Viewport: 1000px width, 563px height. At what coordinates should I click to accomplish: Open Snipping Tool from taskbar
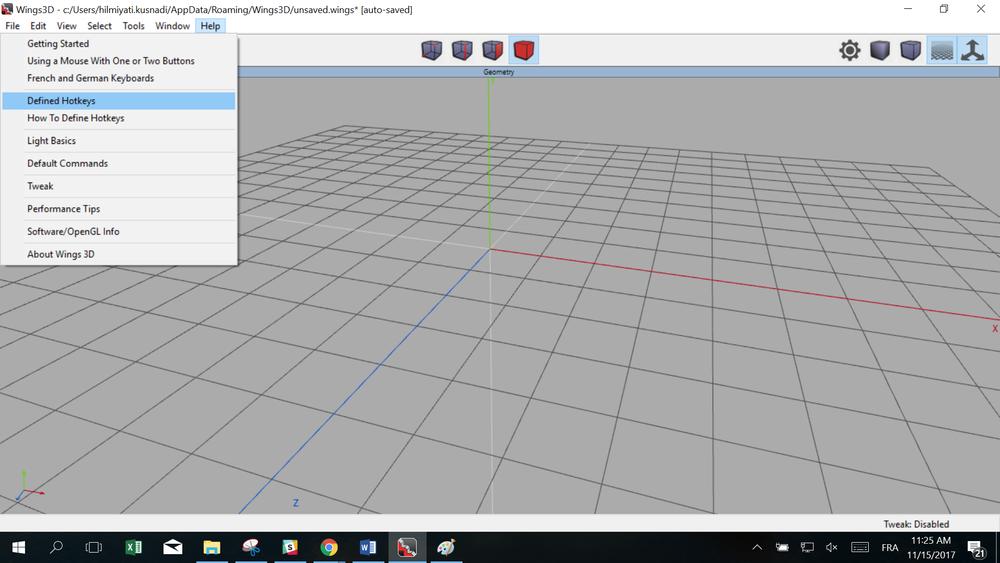tap(251, 547)
